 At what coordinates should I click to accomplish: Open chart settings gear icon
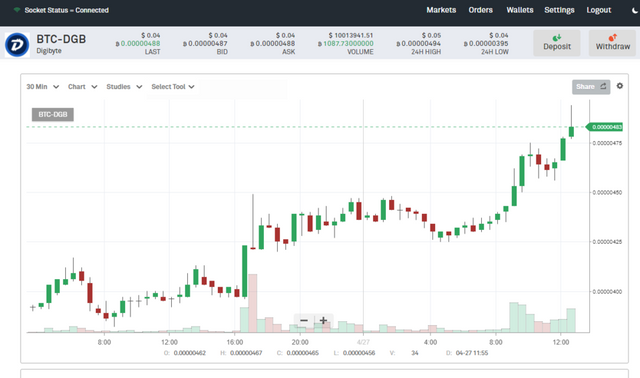(620, 86)
